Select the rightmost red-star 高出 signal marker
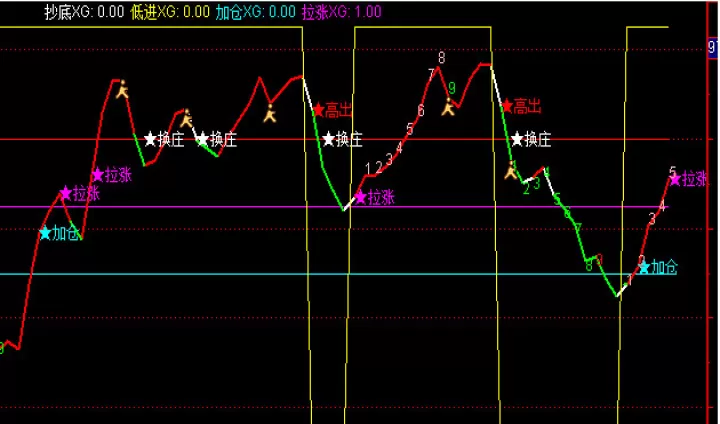 pyautogui.click(x=521, y=106)
